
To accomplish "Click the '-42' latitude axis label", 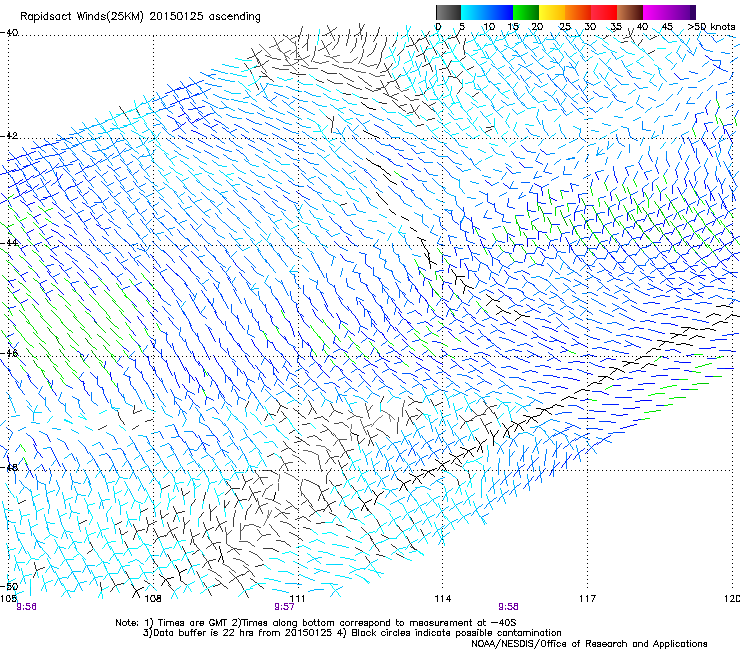I will [x=9, y=136].
